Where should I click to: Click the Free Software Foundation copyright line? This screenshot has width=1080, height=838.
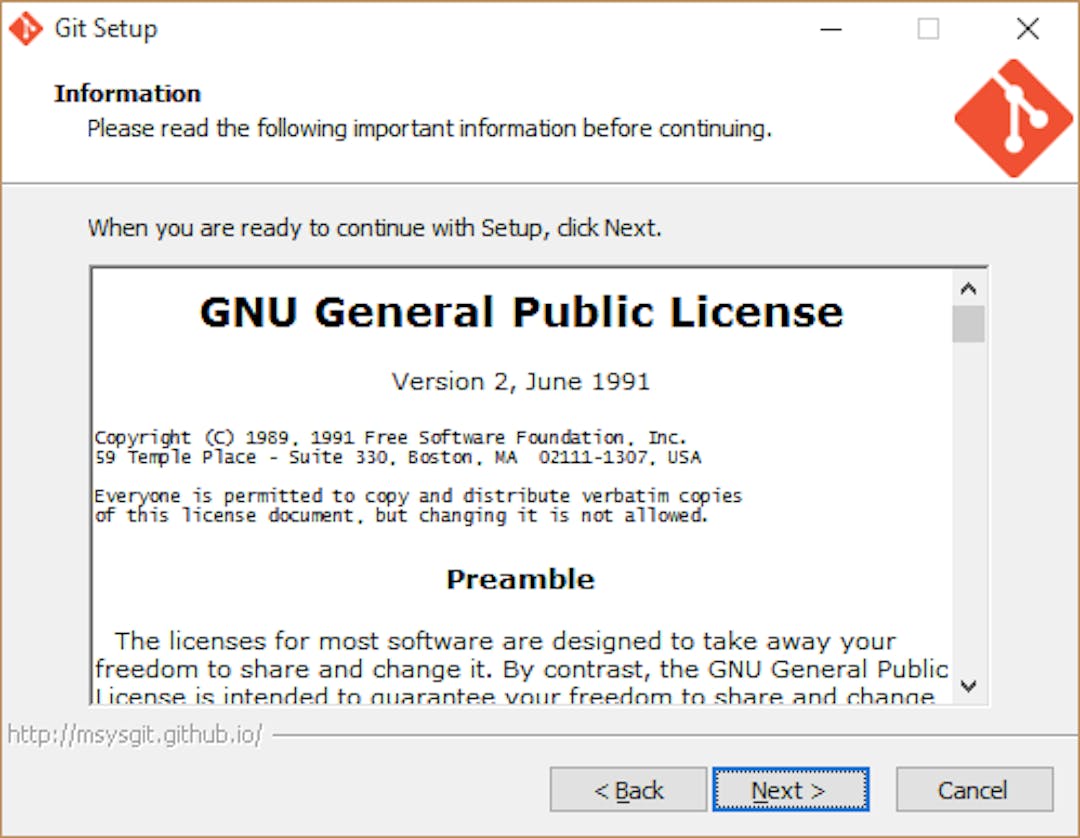click(391, 437)
